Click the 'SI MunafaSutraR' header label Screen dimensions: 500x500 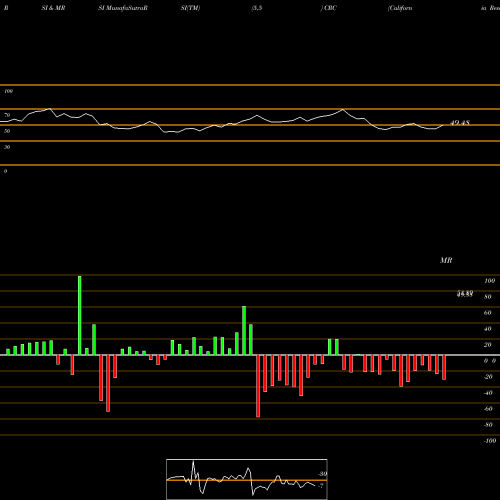click(x=123, y=8)
